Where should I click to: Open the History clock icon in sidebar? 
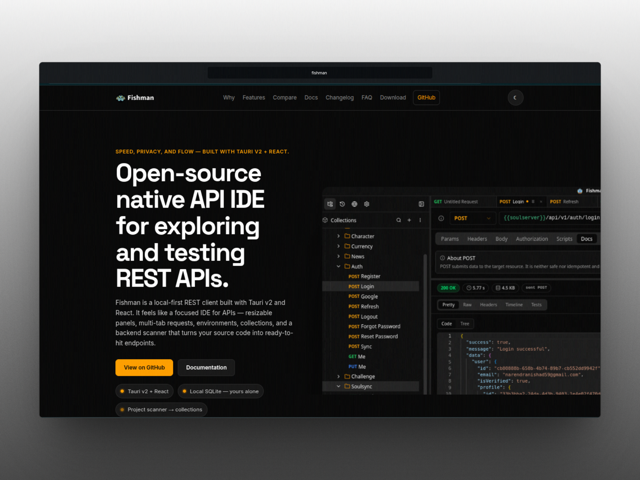(342, 204)
